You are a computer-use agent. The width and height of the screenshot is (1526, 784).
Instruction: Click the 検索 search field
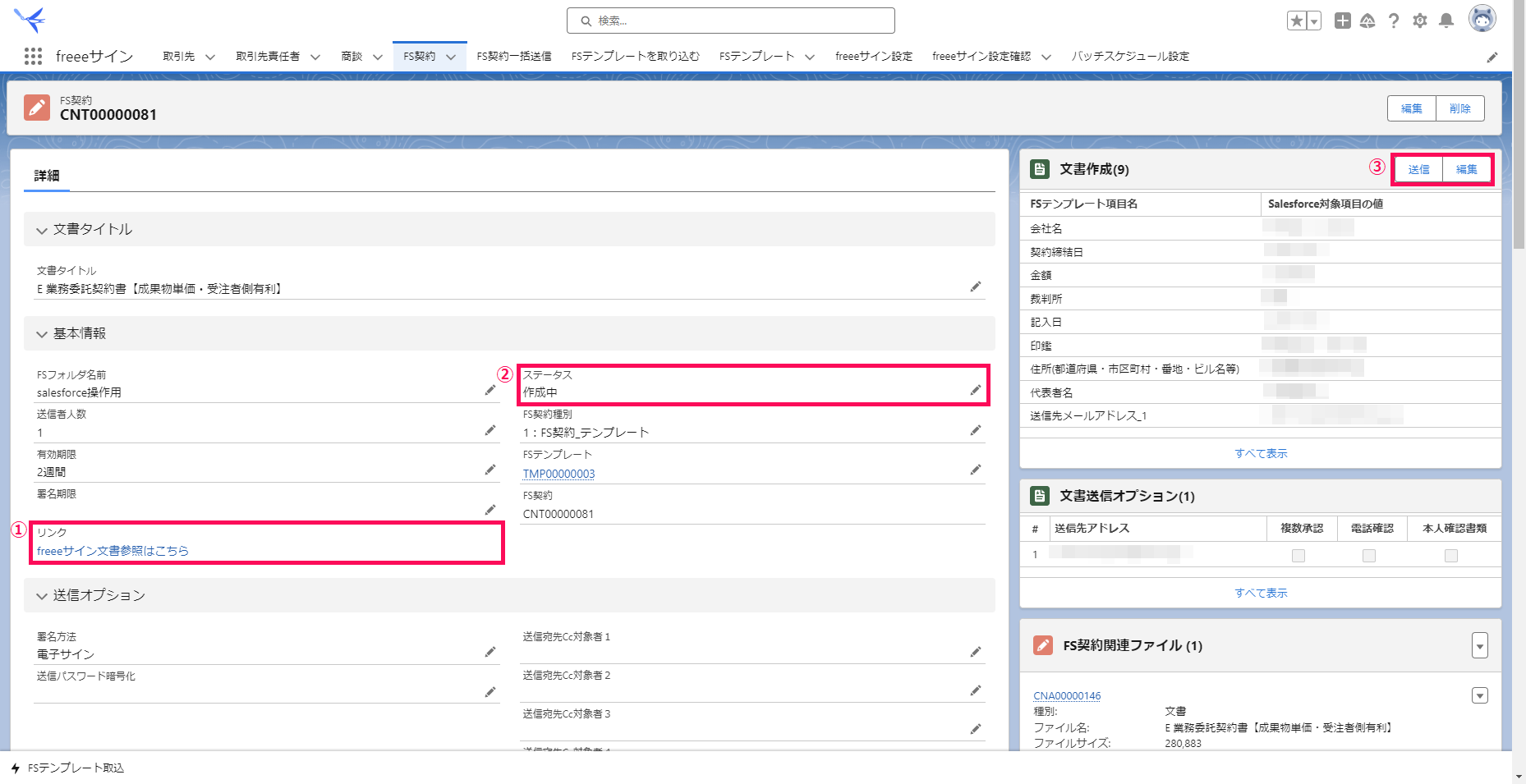tap(731, 21)
